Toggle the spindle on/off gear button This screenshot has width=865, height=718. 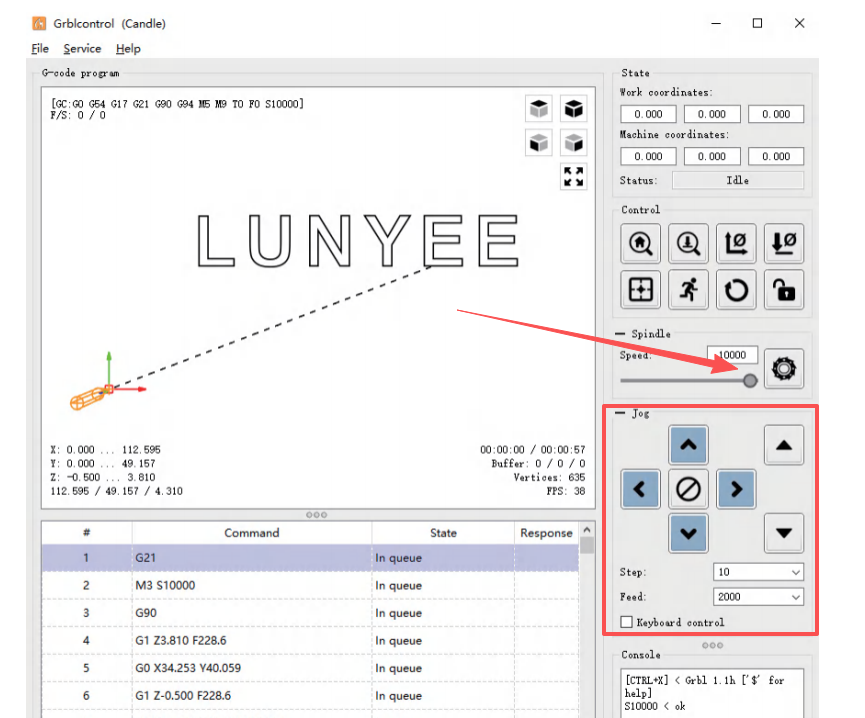point(784,369)
